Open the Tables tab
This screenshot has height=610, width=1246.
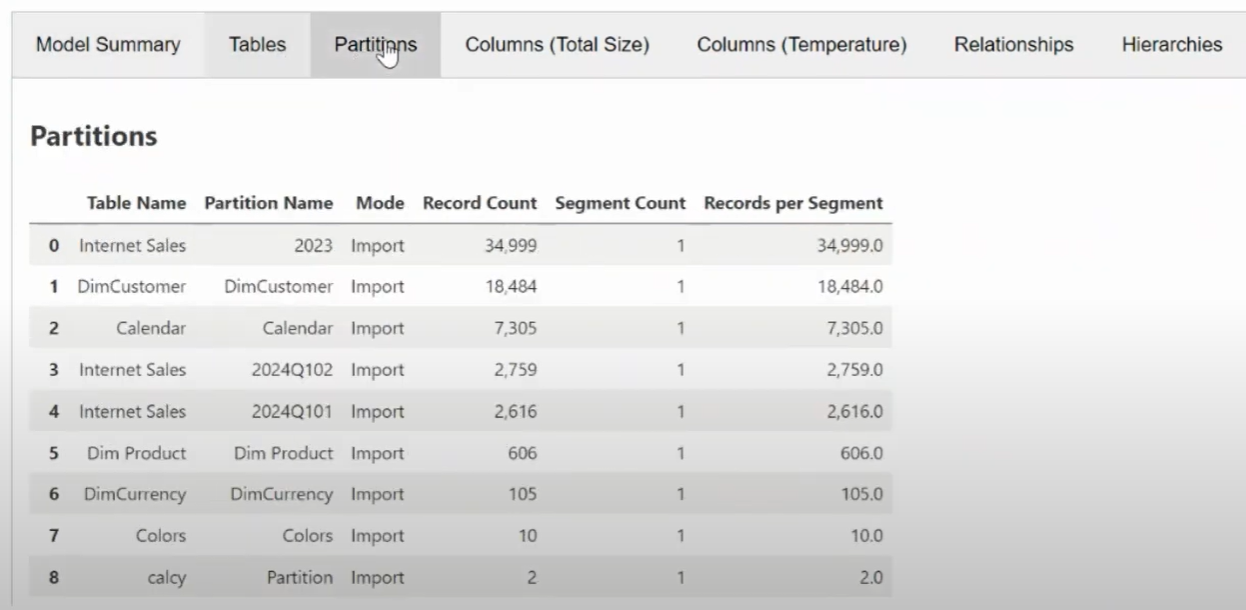pos(257,45)
